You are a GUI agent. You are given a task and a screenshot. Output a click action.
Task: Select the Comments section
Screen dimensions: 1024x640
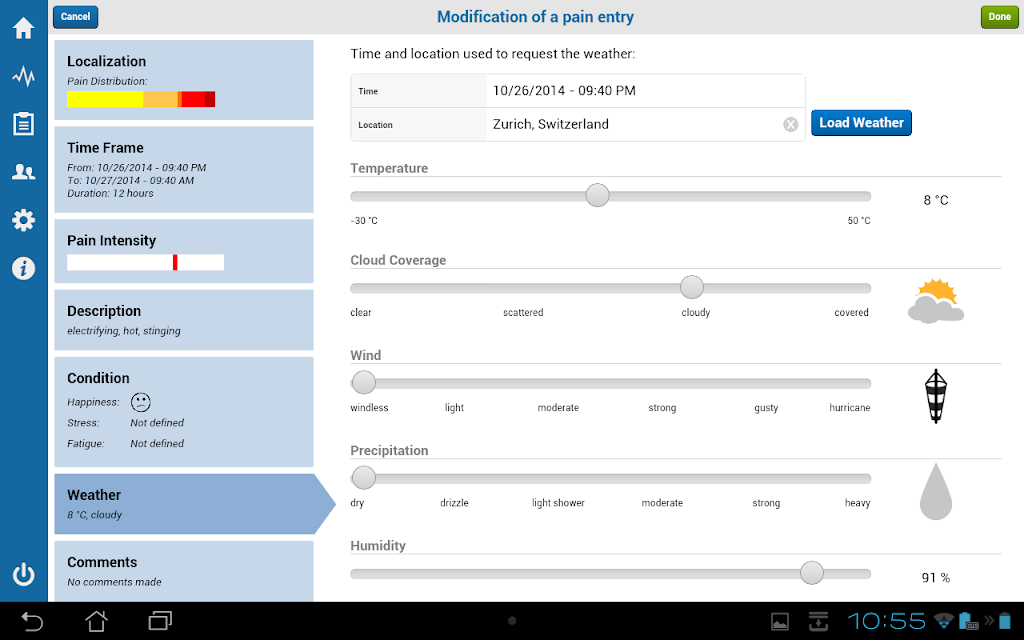click(184, 571)
